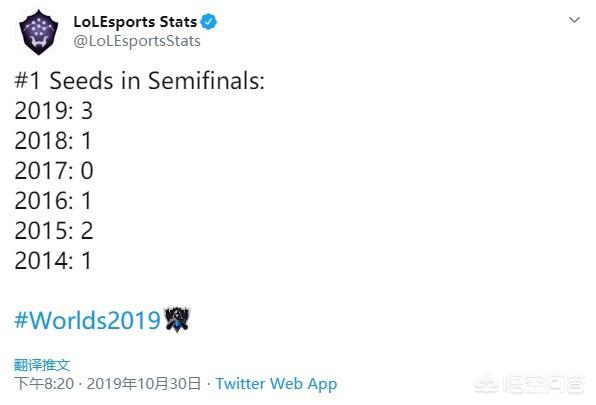
Task: Click the "2018: 1" line
Action: point(53,141)
